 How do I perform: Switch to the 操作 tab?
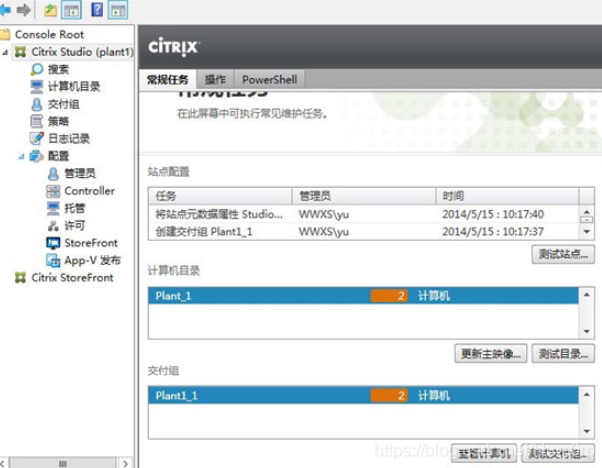[x=215, y=79]
